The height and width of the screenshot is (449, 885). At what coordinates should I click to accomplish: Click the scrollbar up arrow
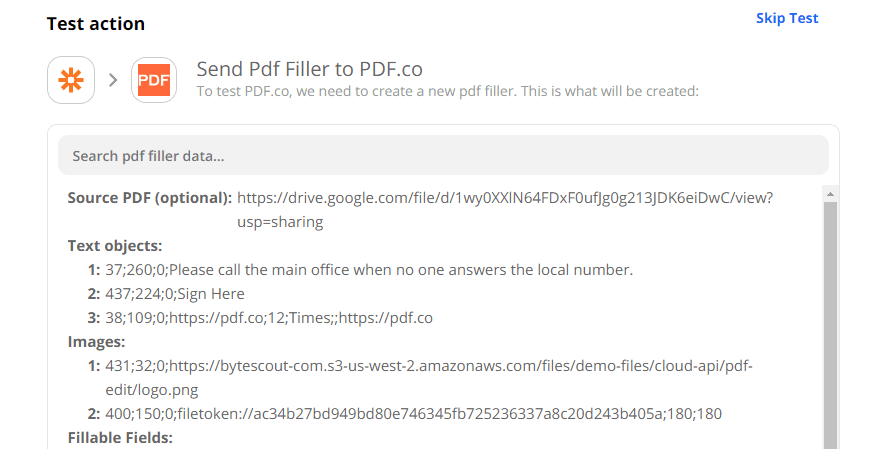(830, 193)
